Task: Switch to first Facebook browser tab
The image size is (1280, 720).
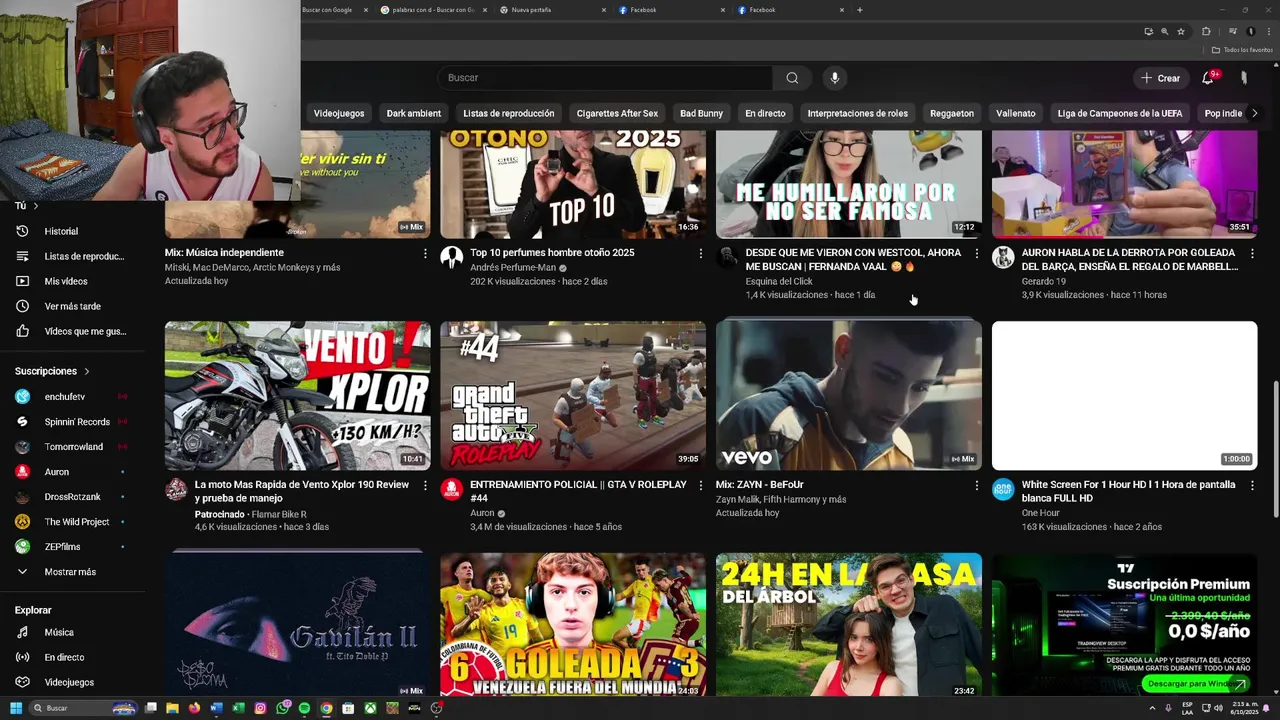Action: [671, 10]
